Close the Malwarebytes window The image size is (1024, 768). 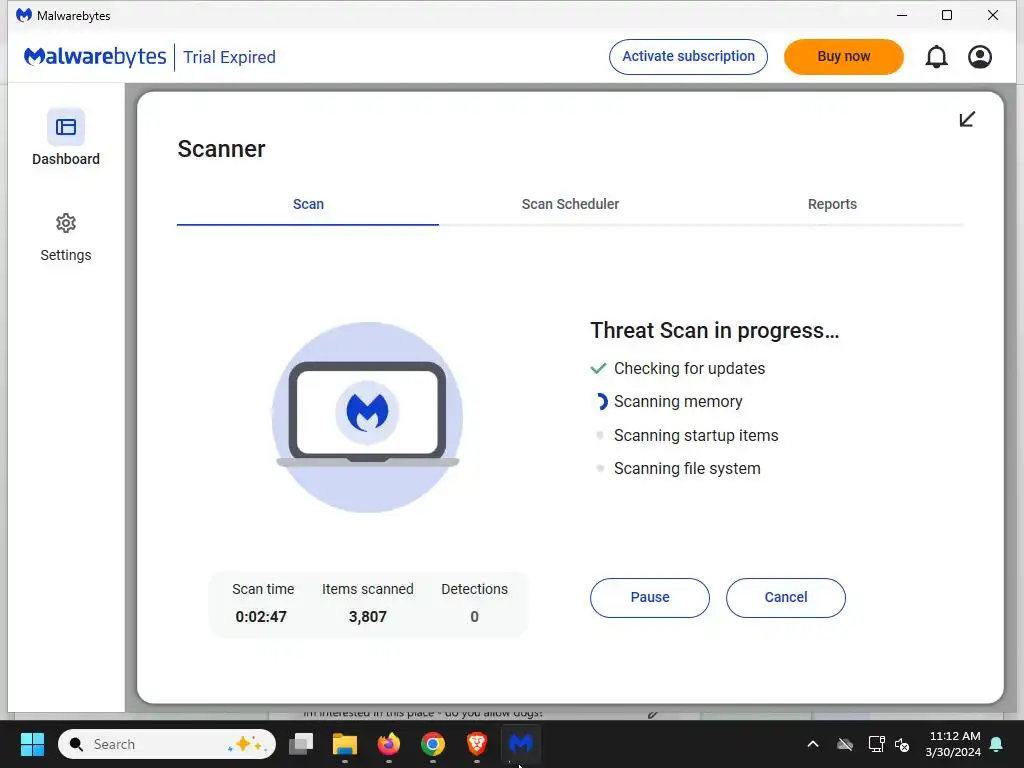[993, 15]
